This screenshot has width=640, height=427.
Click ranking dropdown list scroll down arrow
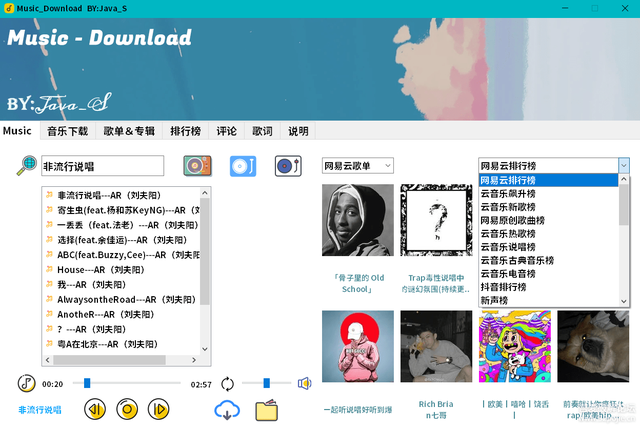(624, 301)
